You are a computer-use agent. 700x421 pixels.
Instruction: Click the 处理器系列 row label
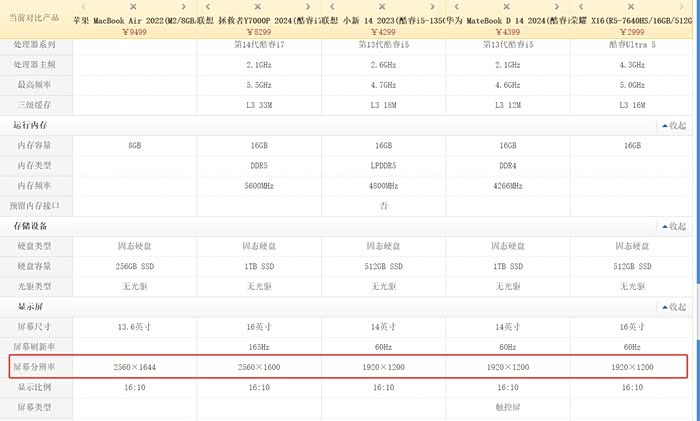[x=34, y=45]
